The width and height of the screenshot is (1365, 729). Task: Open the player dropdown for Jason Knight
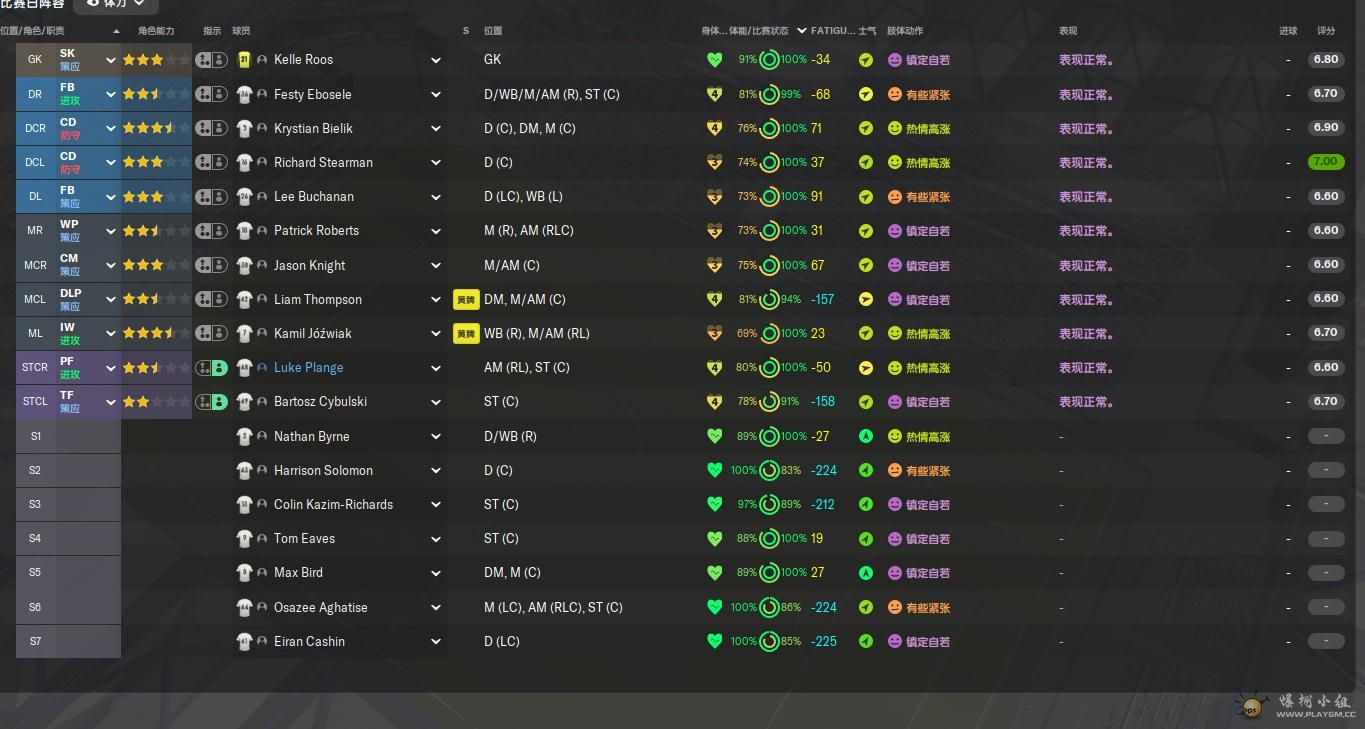coord(436,266)
